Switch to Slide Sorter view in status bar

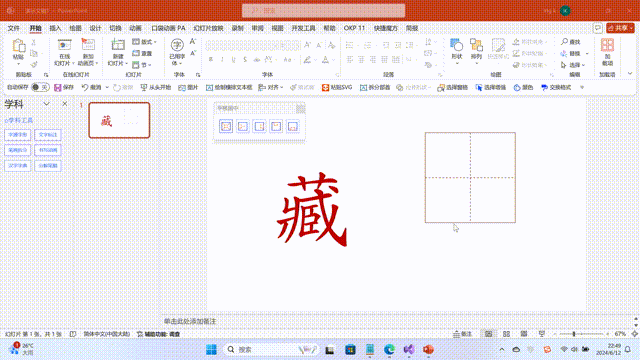[x=507, y=334]
